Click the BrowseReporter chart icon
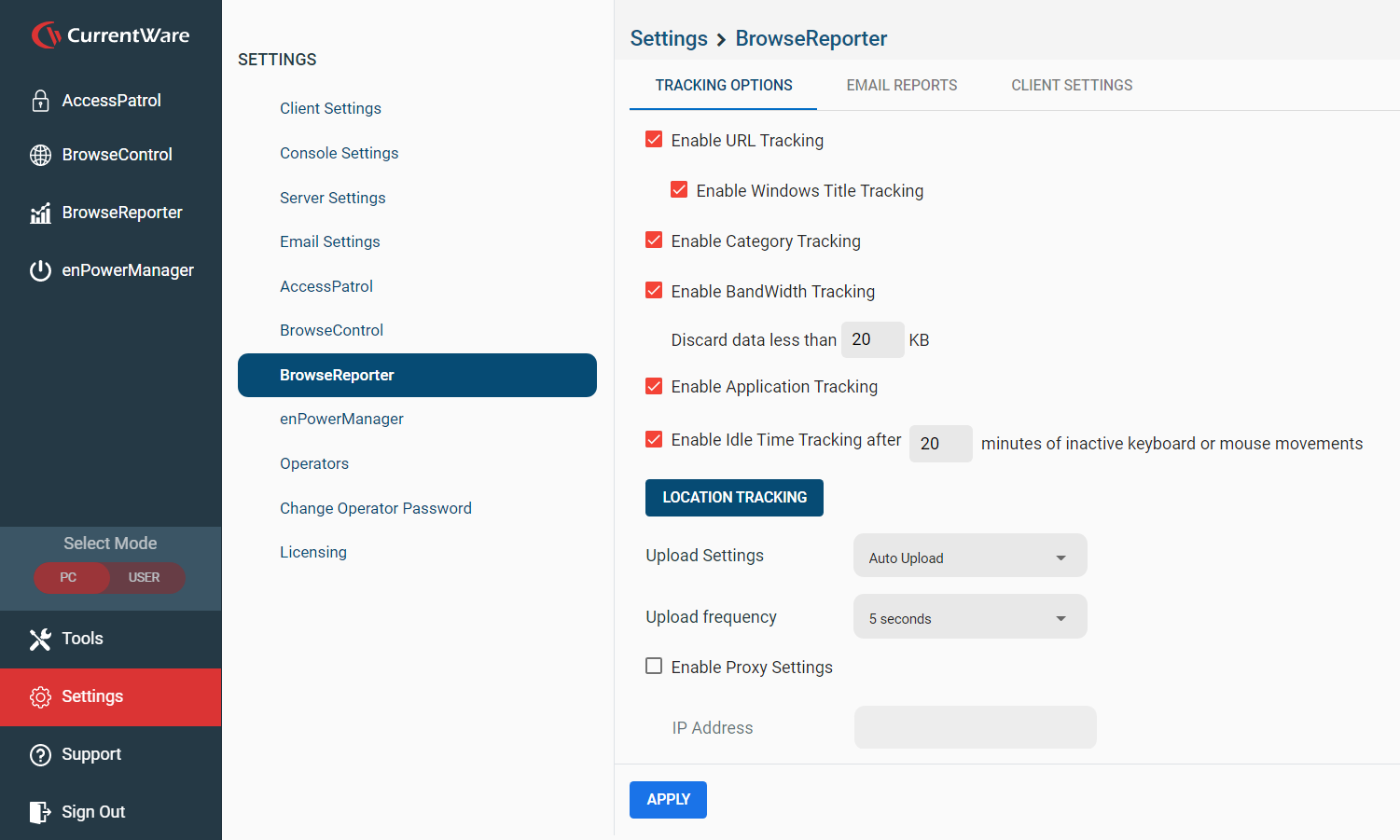The image size is (1400, 840). tap(40, 213)
